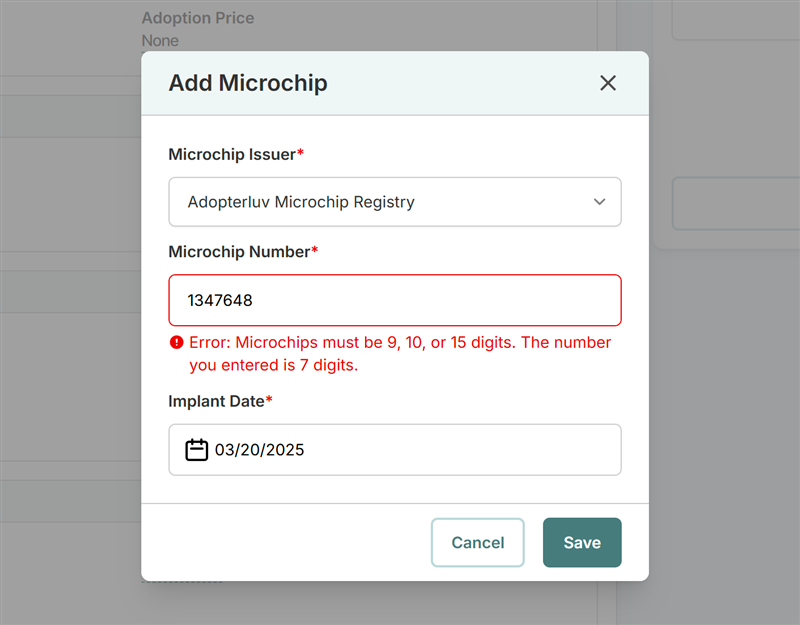Screen dimensions: 800x625
Task: Click the 03/20/2025 implant date value
Action: pos(259,449)
